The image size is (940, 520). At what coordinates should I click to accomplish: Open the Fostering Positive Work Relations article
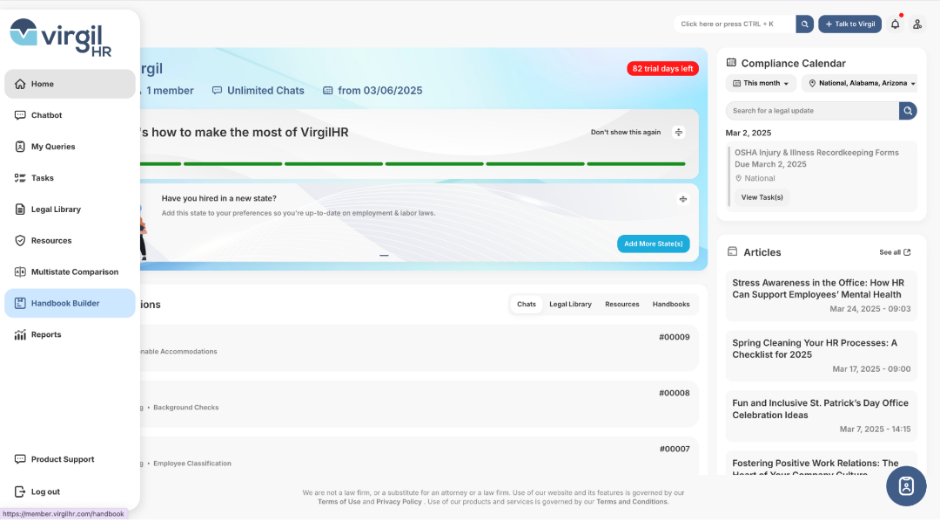tap(821, 464)
